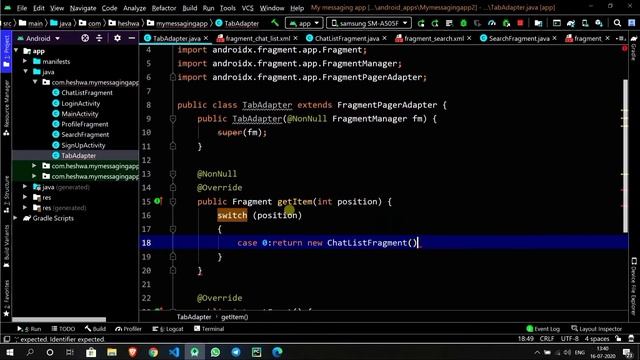
Task: Collapse the app module node
Action: pyautogui.click(x=16, y=51)
